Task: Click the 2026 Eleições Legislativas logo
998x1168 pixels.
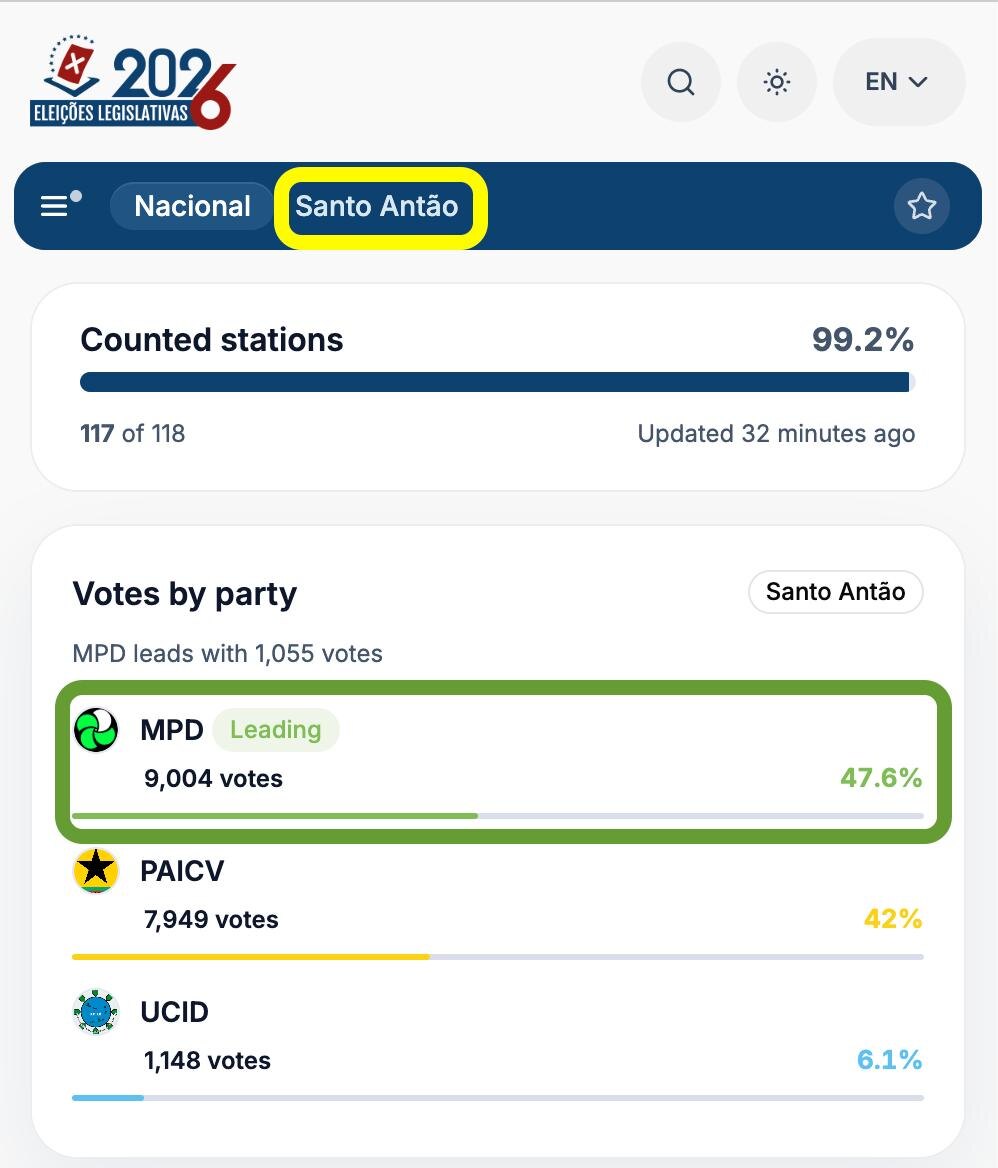Action: pos(133,82)
